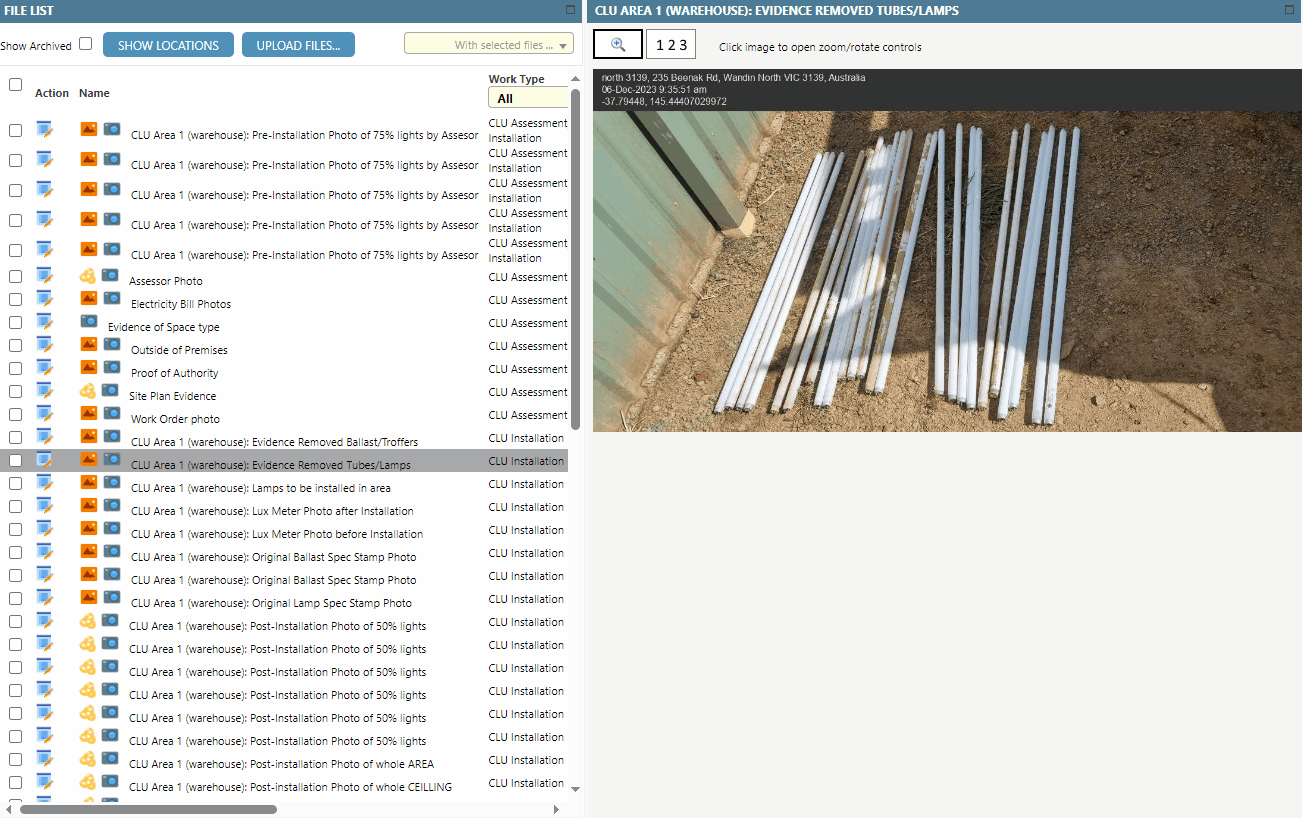This screenshot has height=818, width=1303.
Task: Click the magnifier zoom icon above image
Action: [618, 45]
